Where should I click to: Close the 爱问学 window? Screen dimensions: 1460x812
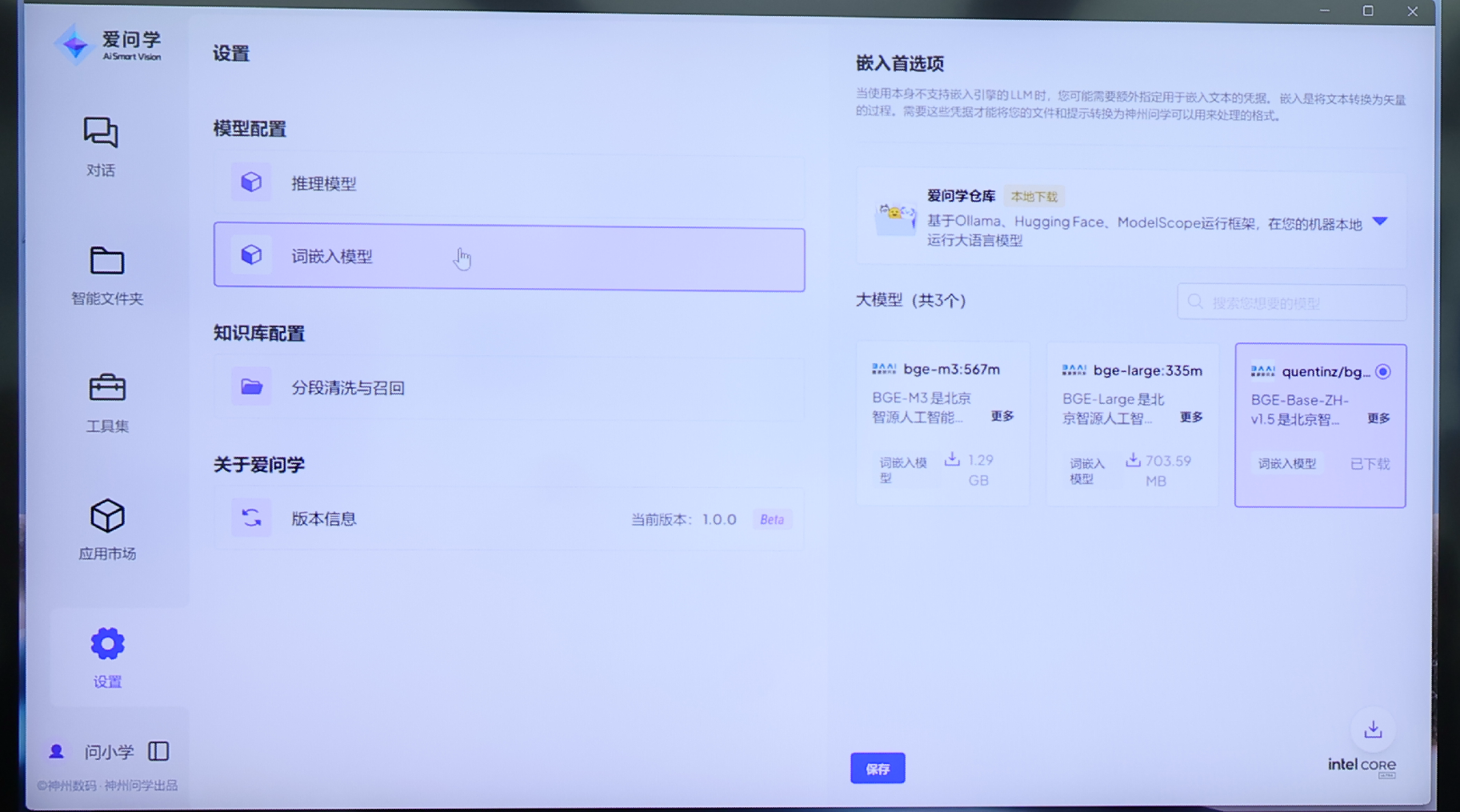point(1413,11)
